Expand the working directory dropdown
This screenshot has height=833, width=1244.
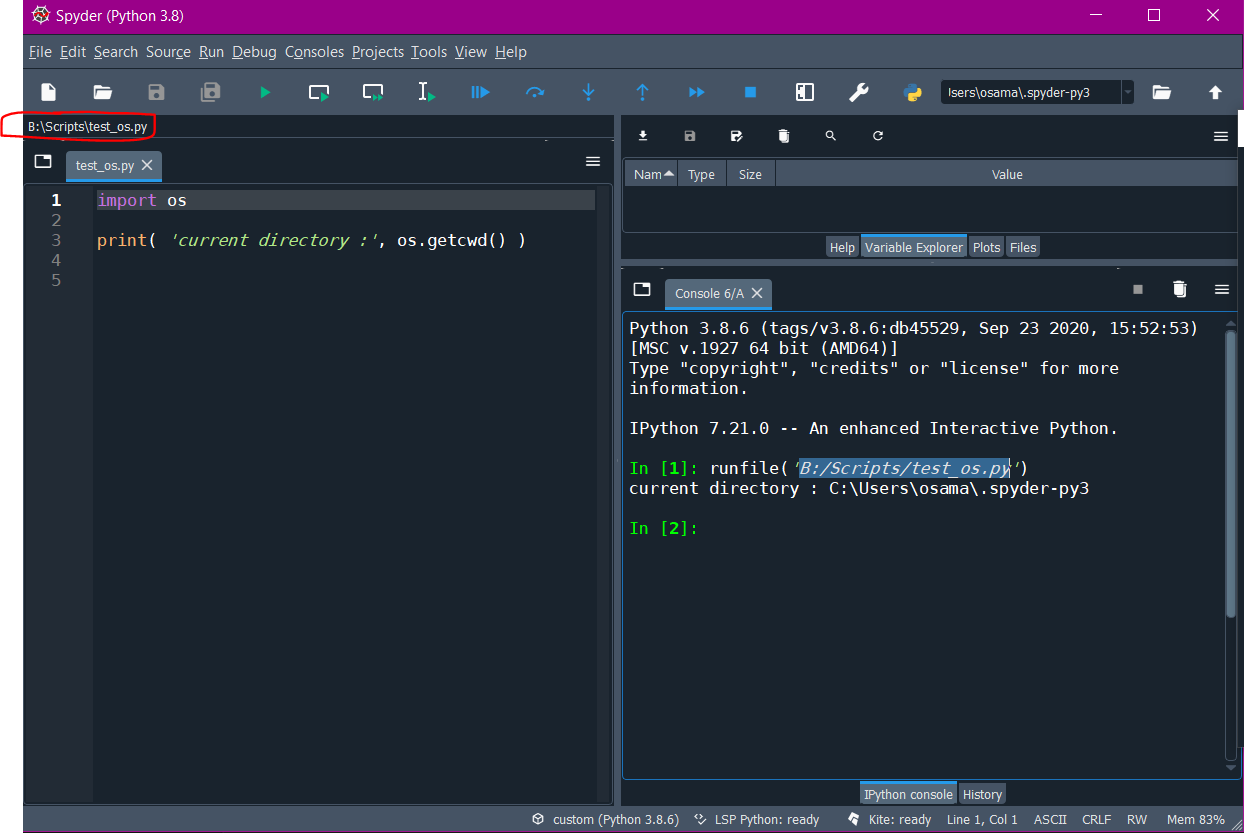coord(1128,92)
